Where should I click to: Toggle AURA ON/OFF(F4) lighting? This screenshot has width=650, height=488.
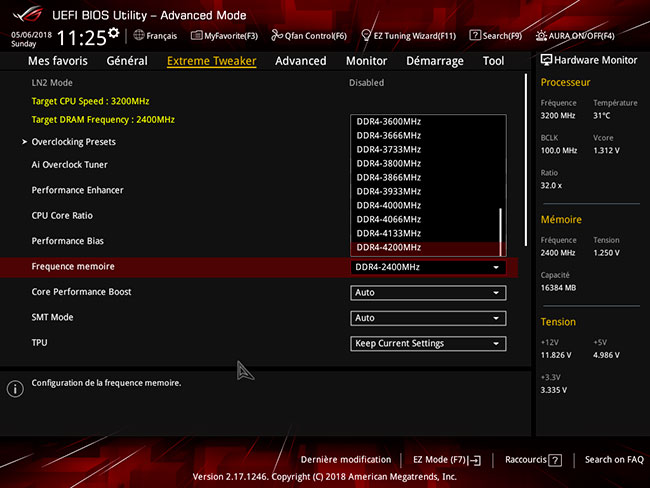pos(575,36)
